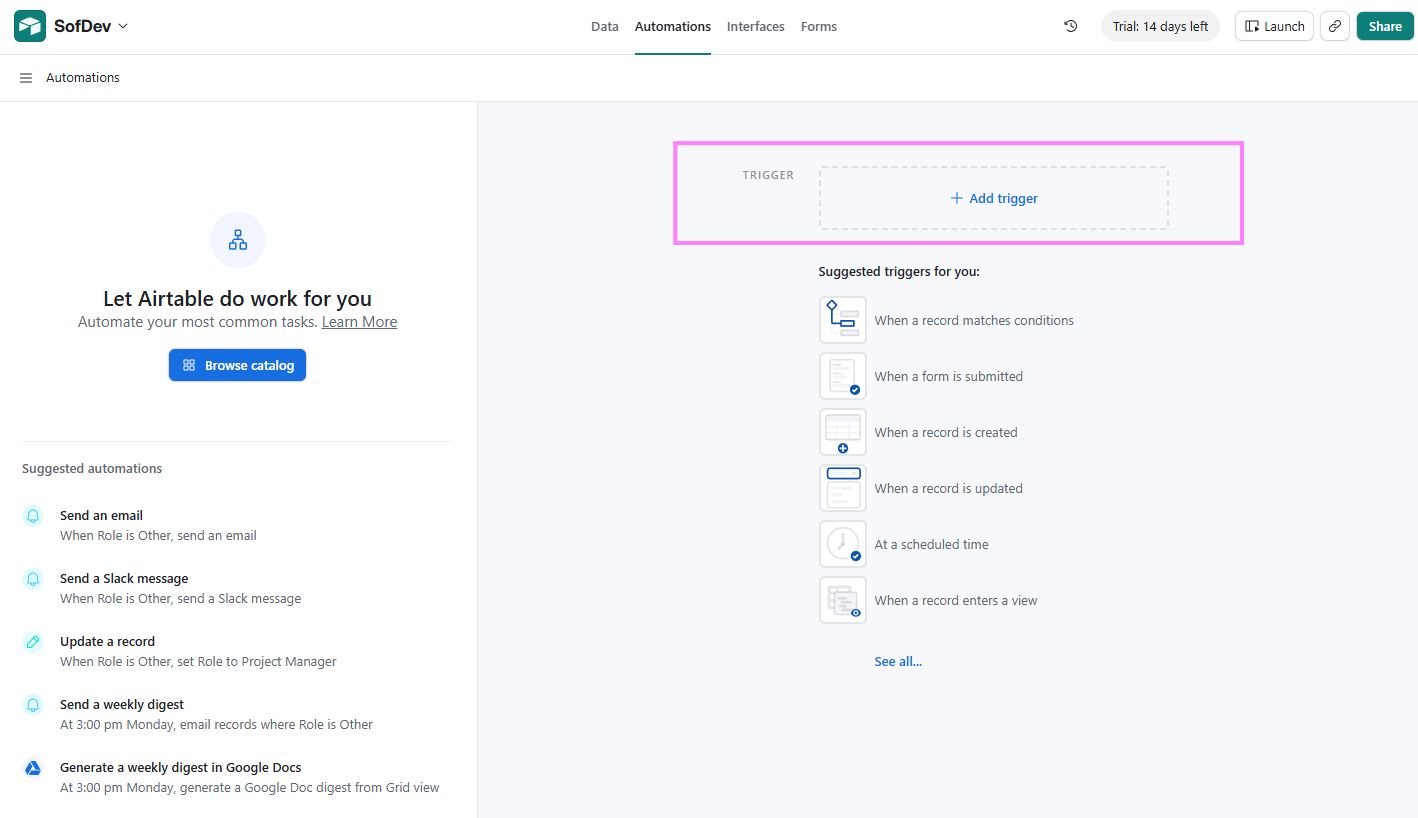Select the Send a Slack message suggestion
Image resolution: width=1418 pixels, height=818 pixels.
pyautogui.click(x=124, y=579)
